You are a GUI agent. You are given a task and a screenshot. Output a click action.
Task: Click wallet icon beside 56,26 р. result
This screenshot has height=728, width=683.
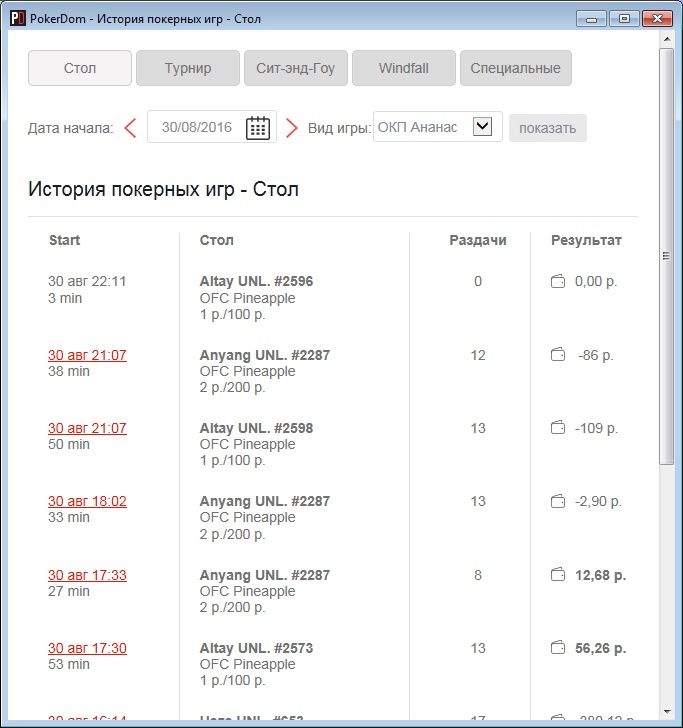tap(558, 648)
